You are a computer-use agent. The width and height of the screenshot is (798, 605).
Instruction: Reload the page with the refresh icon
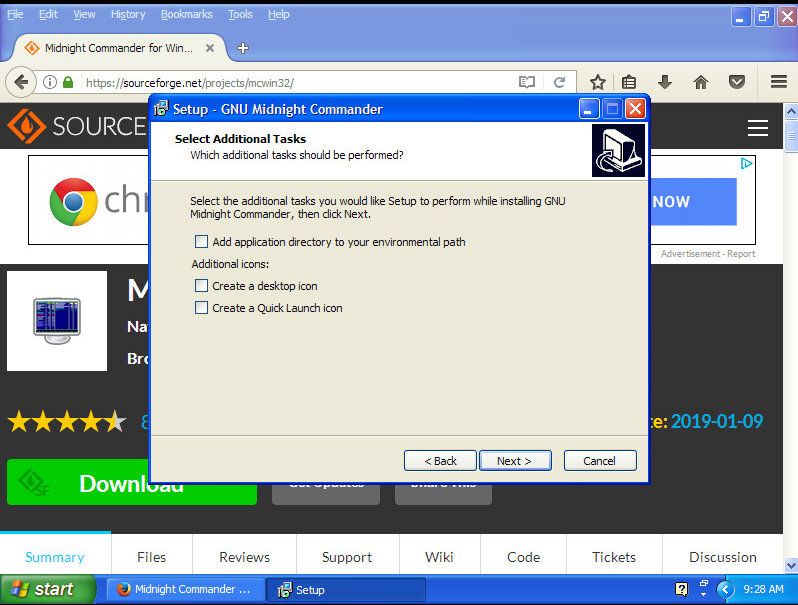click(559, 82)
